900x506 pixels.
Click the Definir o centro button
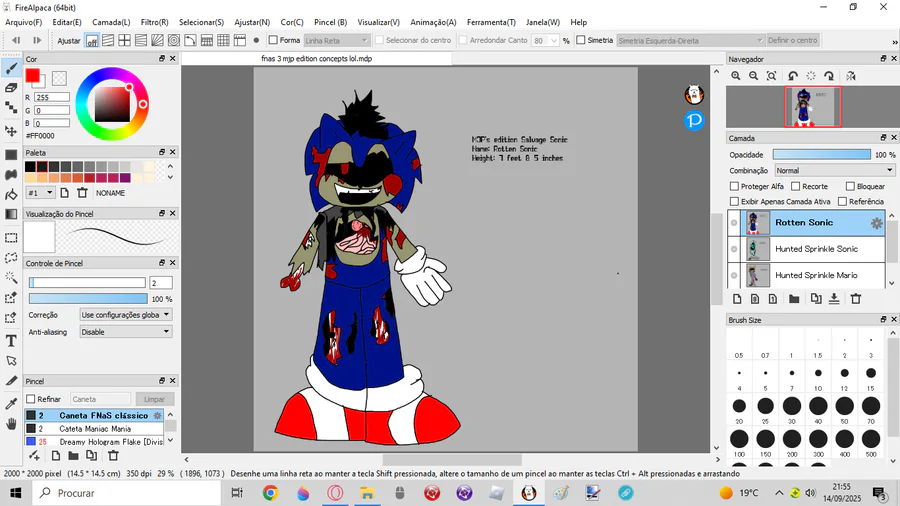click(792, 40)
